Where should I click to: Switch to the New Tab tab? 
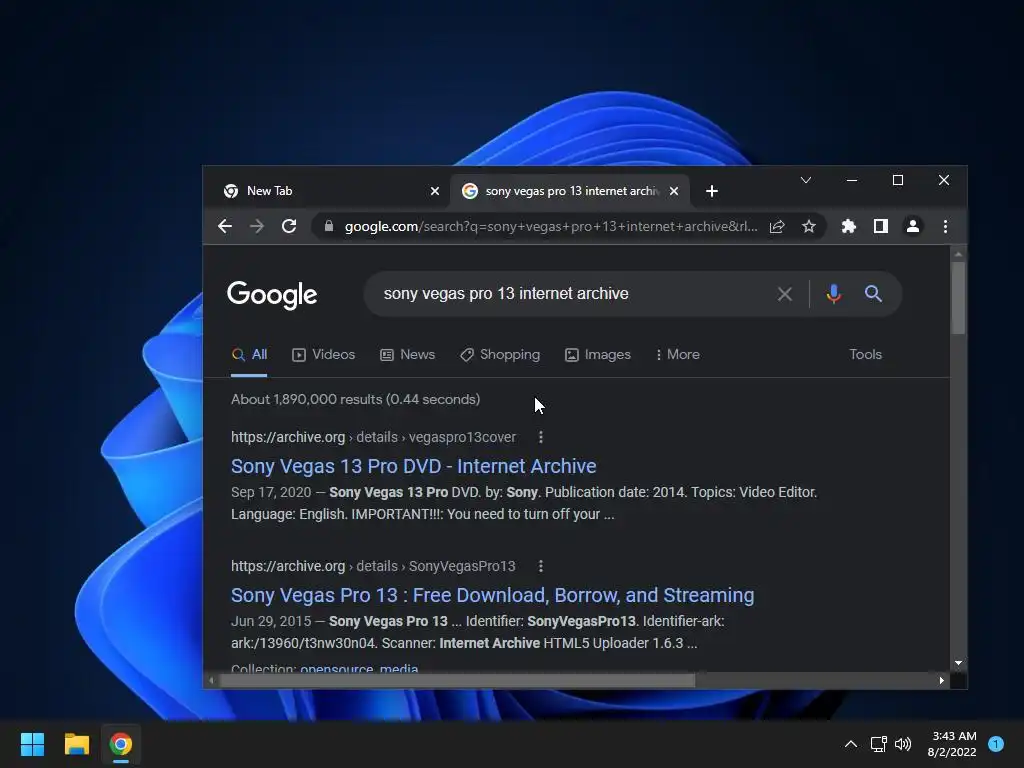[327, 191]
